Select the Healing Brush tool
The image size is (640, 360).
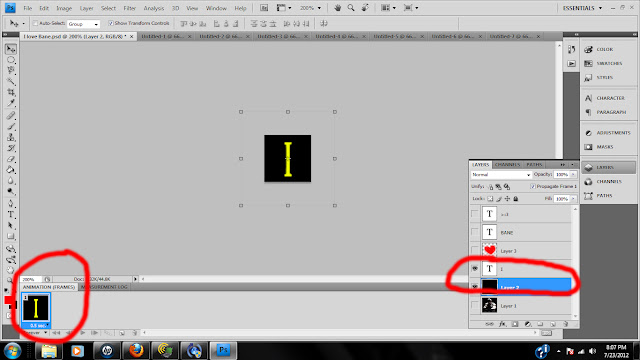[x=11, y=116]
